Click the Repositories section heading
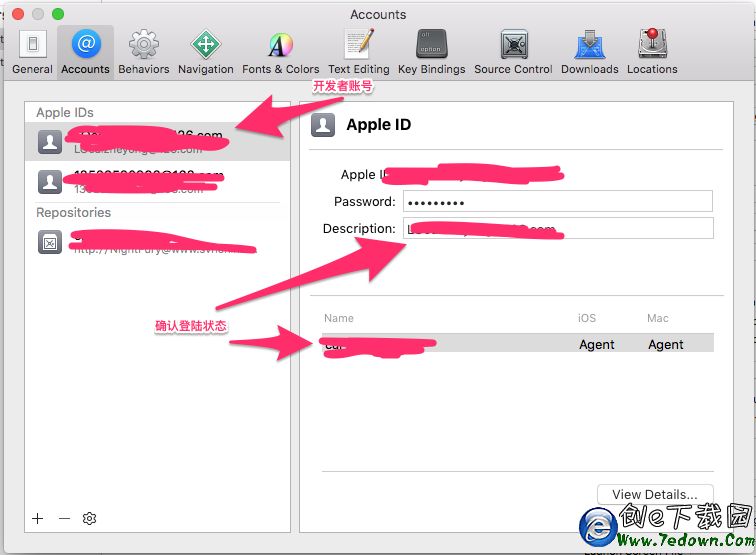Screen dimensions: 756x555 pos(73,212)
